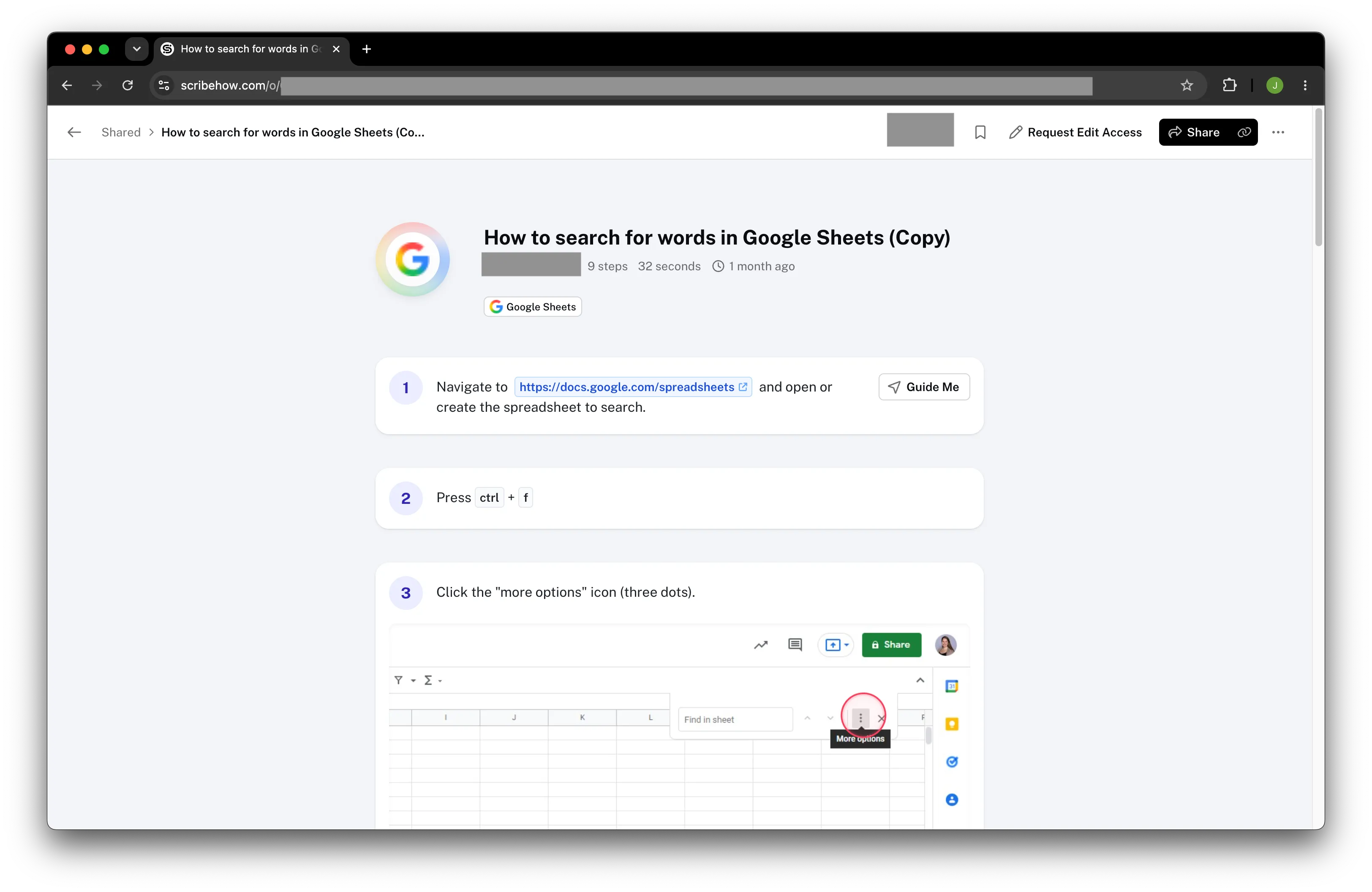Click the Contacts side panel icon
This screenshot has width=1372, height=892.
[x=952, y=800]
